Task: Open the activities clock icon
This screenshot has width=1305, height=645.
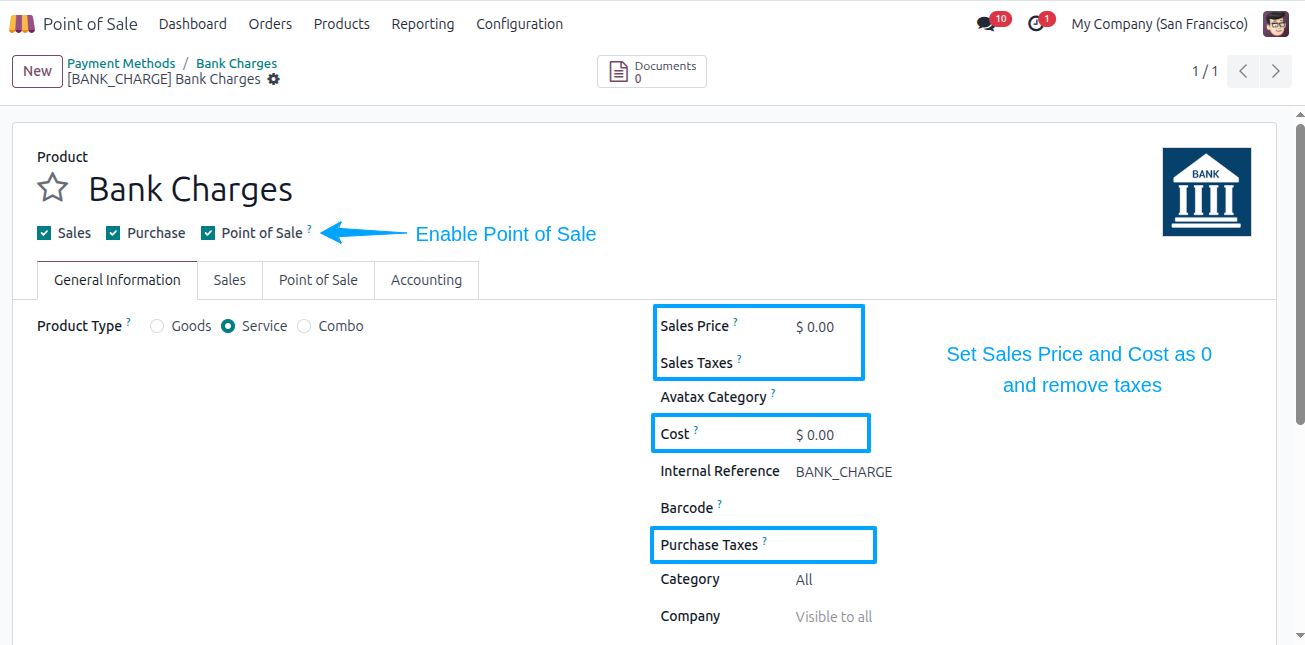Action: [1036, 24]
